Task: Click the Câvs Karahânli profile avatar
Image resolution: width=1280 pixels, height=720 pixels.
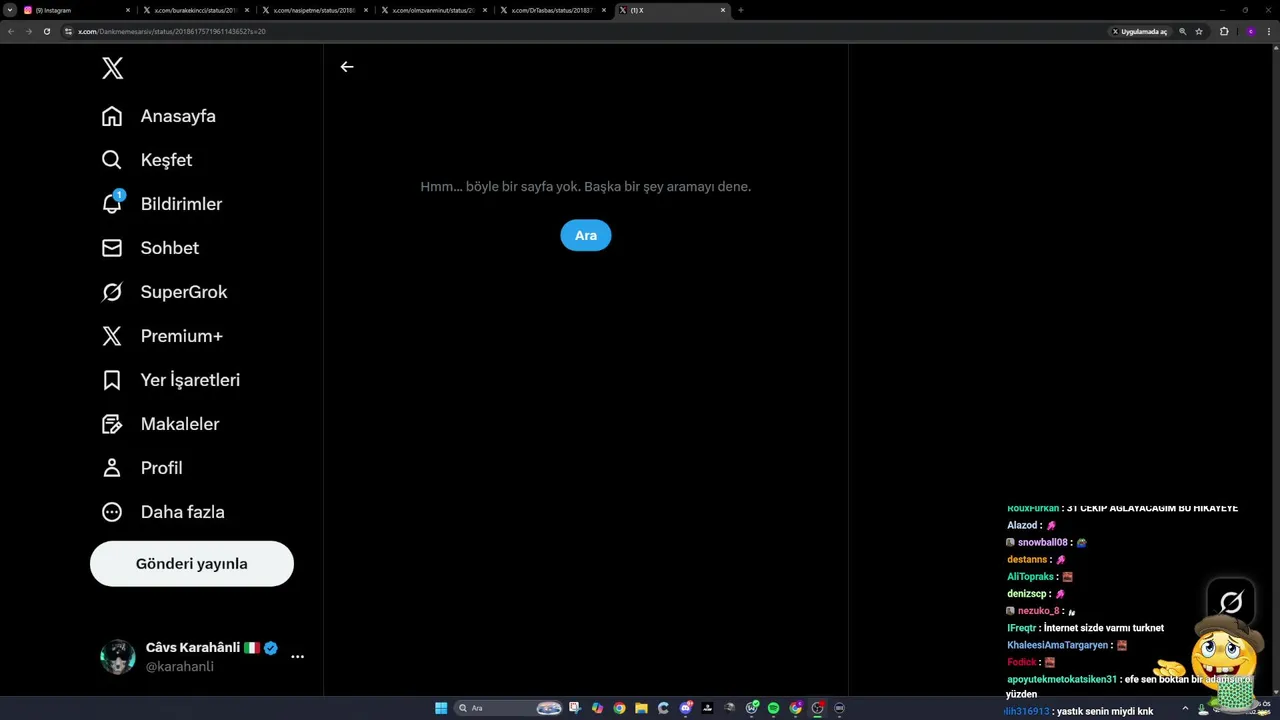Action: pos(118,657)
